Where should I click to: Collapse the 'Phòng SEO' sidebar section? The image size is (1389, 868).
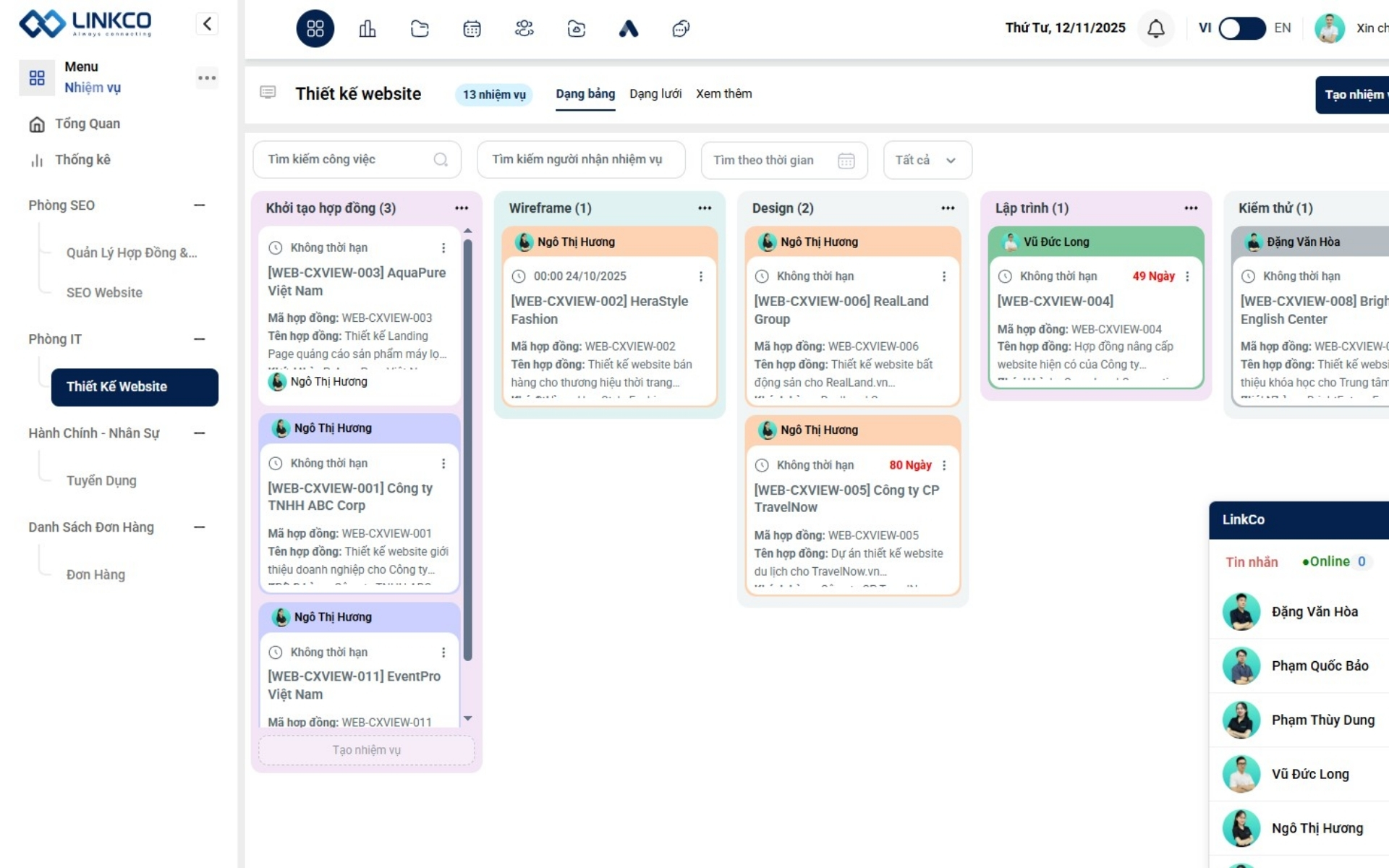click(x=200, y=205)
